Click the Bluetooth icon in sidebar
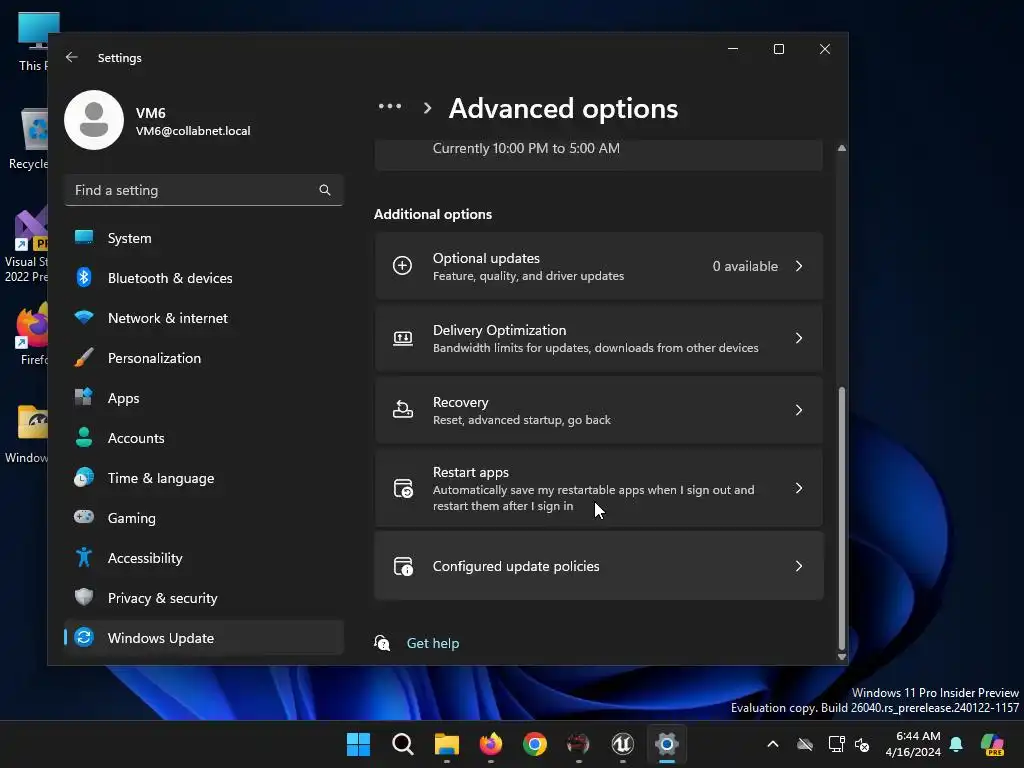1024x768 pixels. coord(84,278)
